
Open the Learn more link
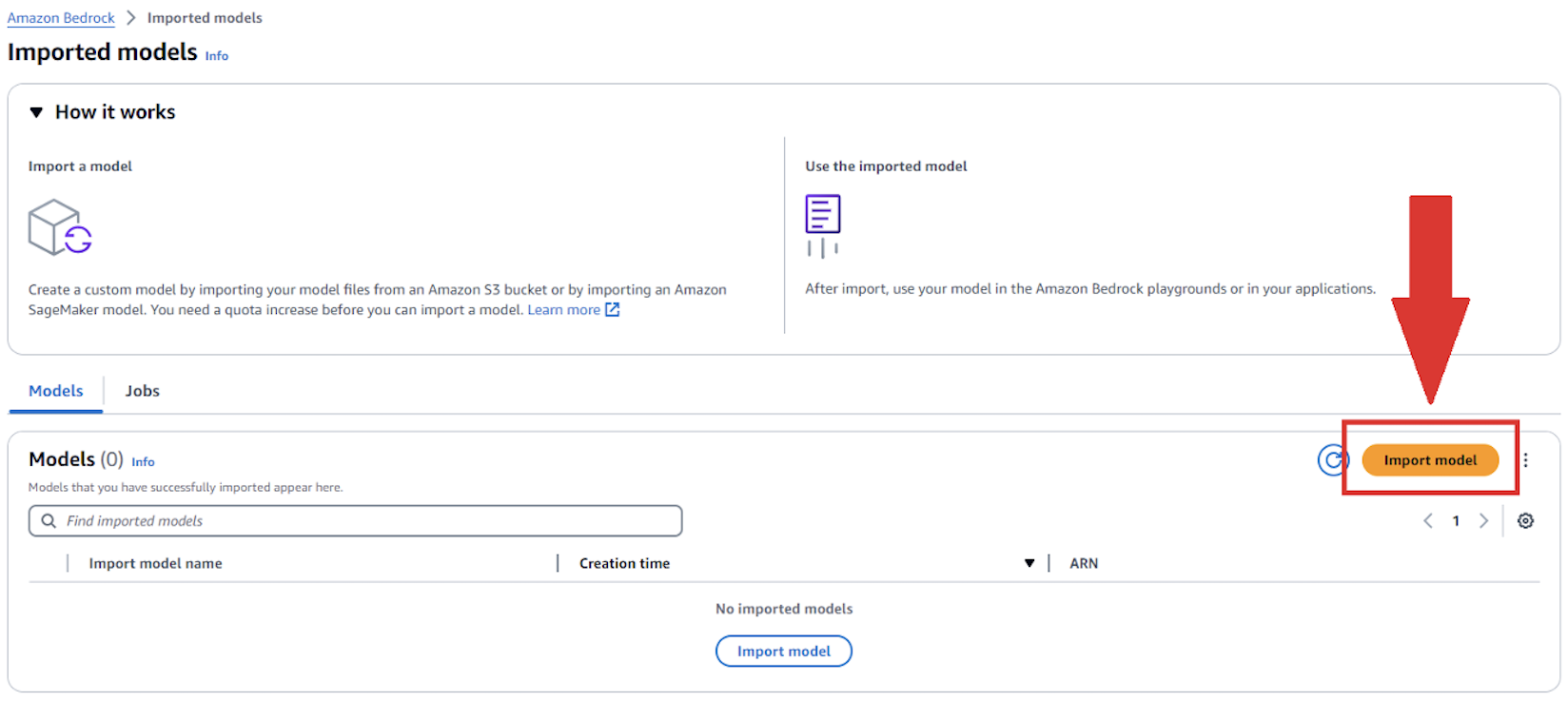564,310
